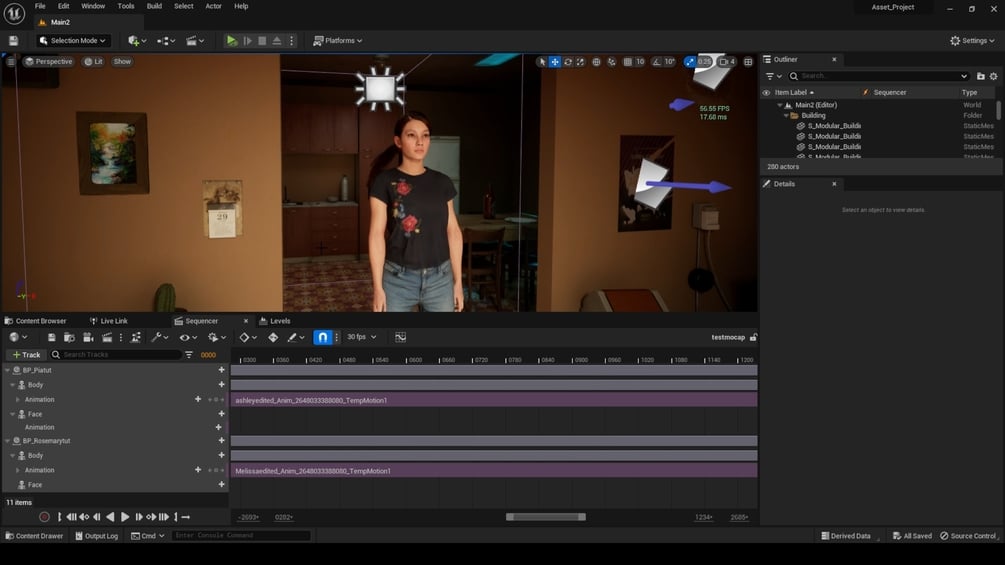Viewport: 1005px width, 565px height.
Task: Click the grid snap value 10
Action: [640, 61]
